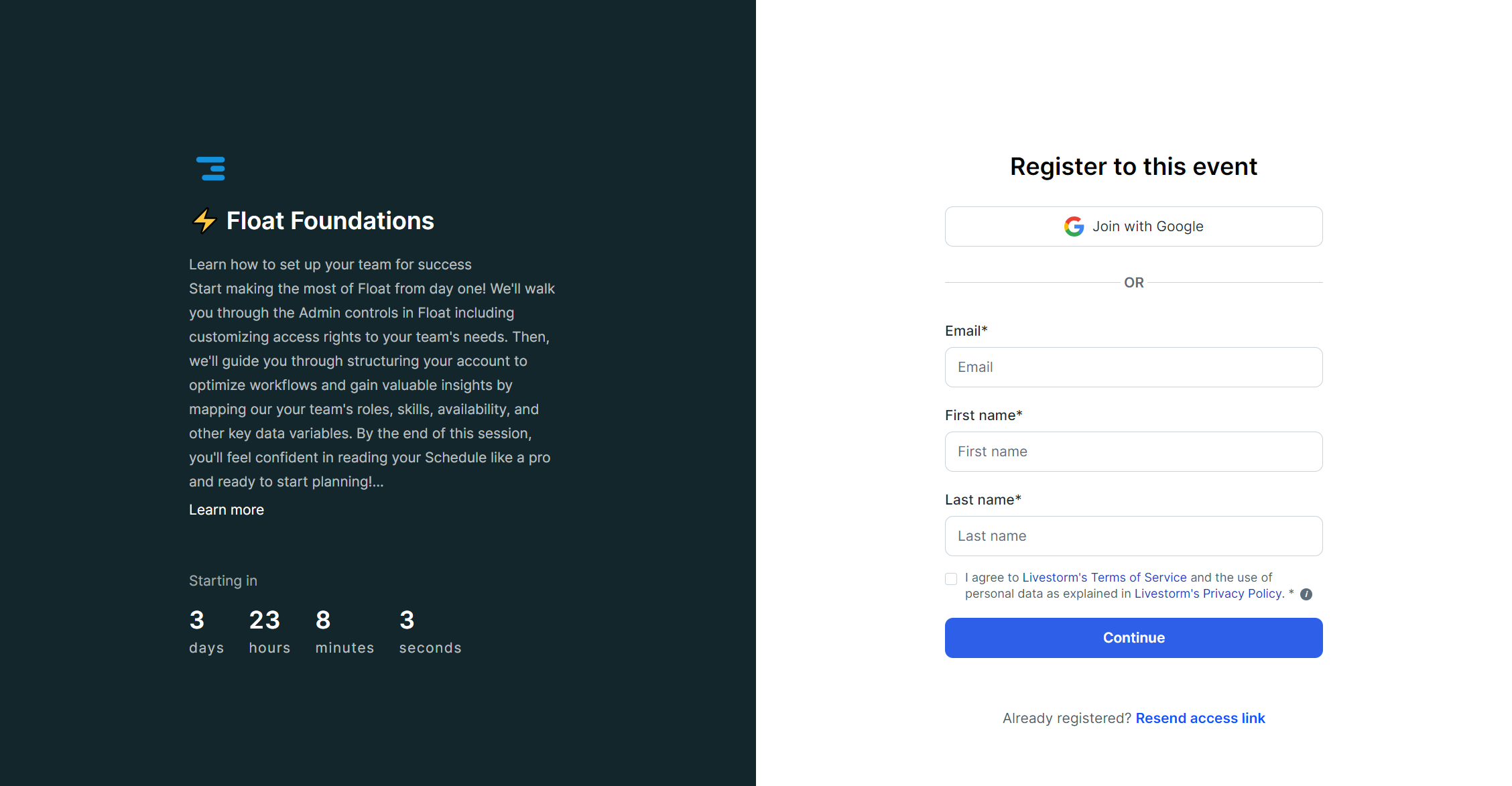The height and width of the screenshot is (786, 1512).
Task: Focus the First name input field
Action: pyautogui.click(x=1133, y=452)
